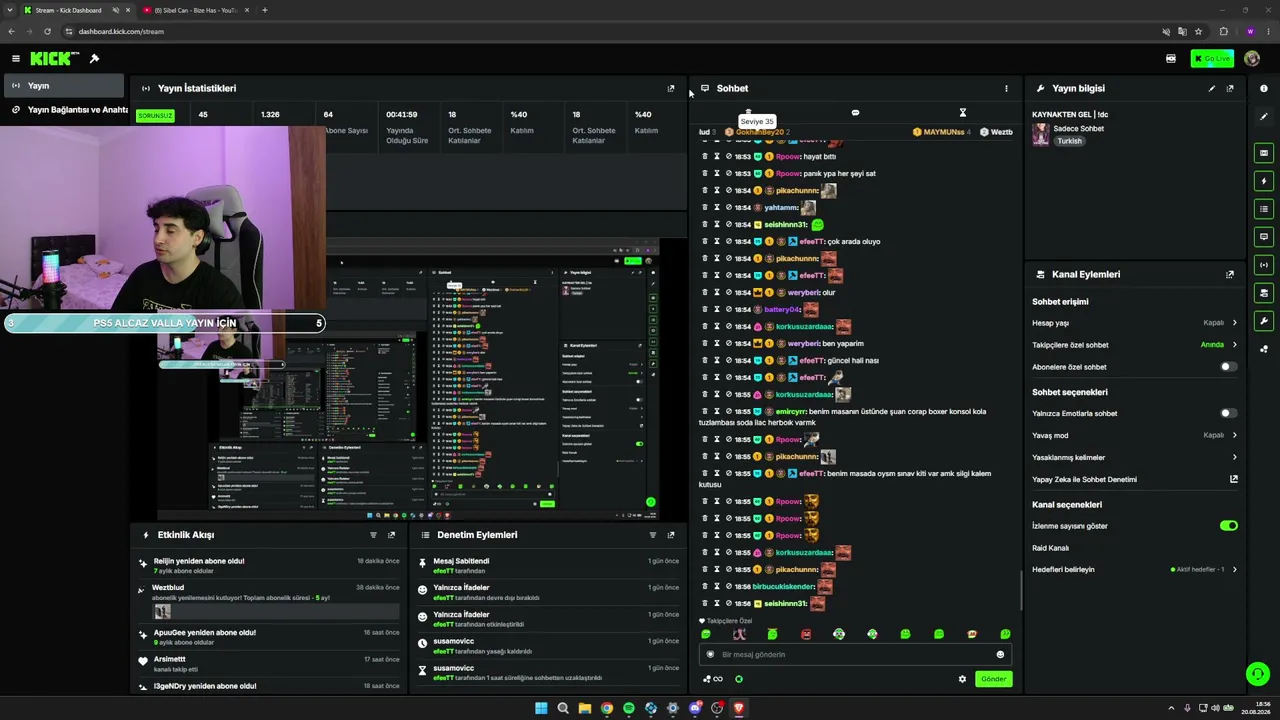Click the infinity icon below the message box
Image resolution: width=1280 pixels, height=720 pixels.
(718, 679)
